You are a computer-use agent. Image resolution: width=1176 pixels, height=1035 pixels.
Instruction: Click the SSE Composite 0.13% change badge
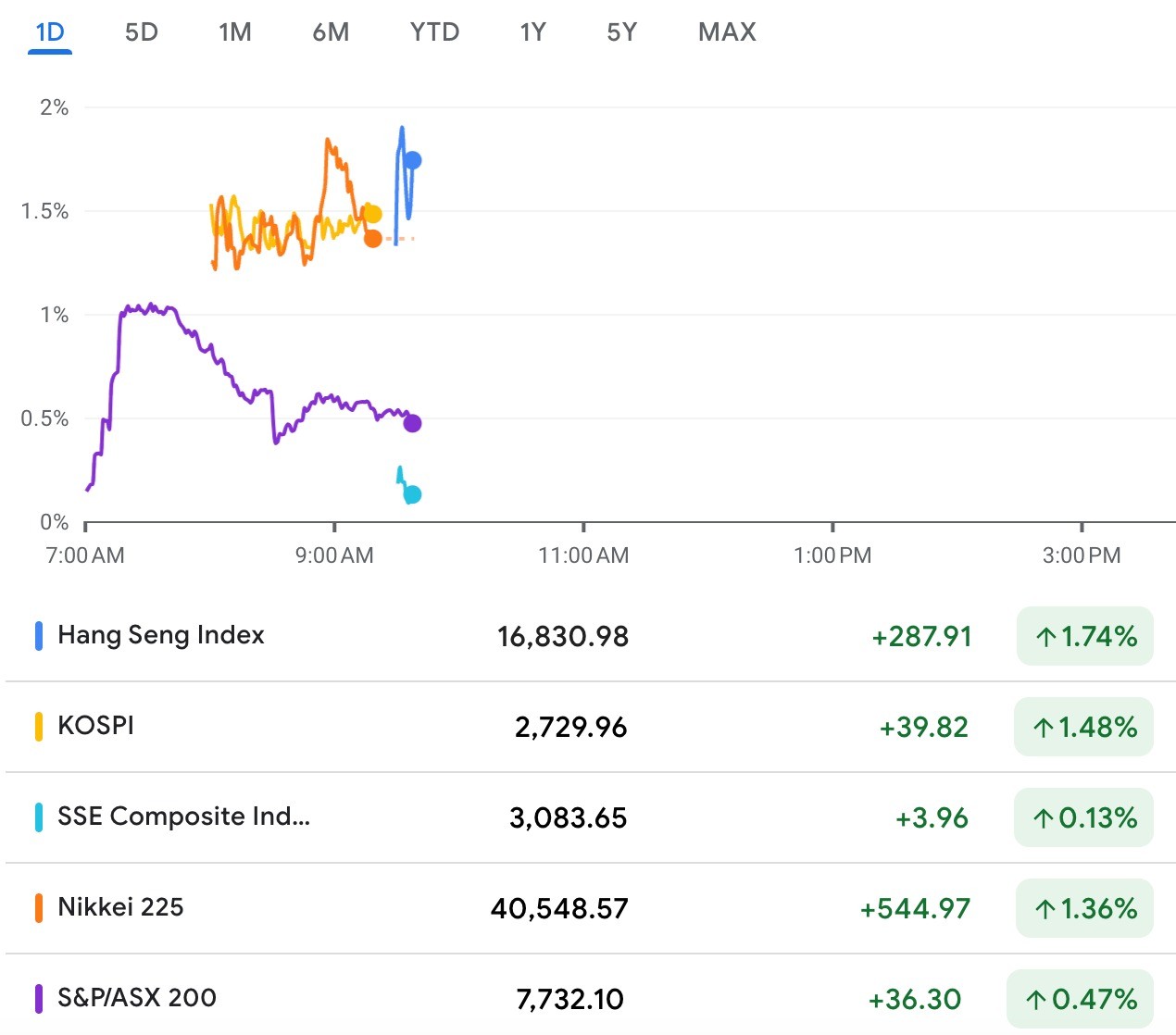point(1084,817)
